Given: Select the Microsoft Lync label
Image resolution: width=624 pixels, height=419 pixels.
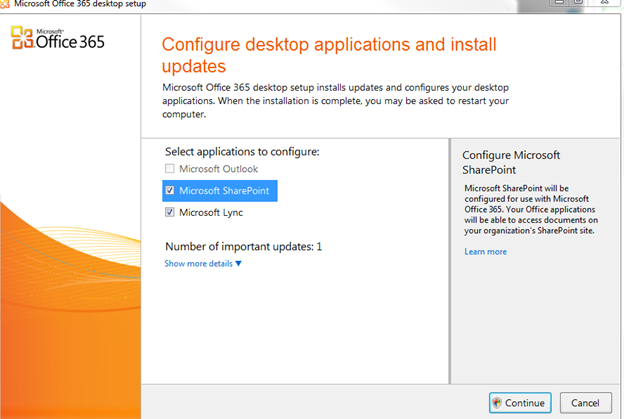Looking at the screenshot, I should click(x=211, y=212).
